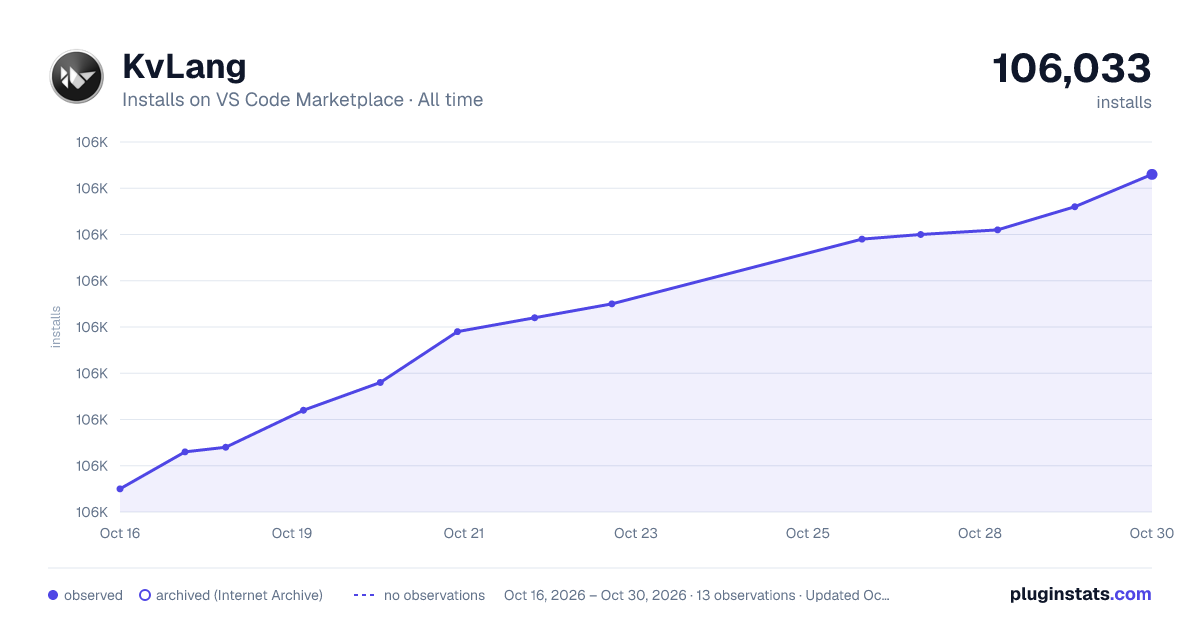Image resolution: width=1200 pixels, height=630 pixels.
Task: Click the KvLang extension logo icon
Action: 76,76
